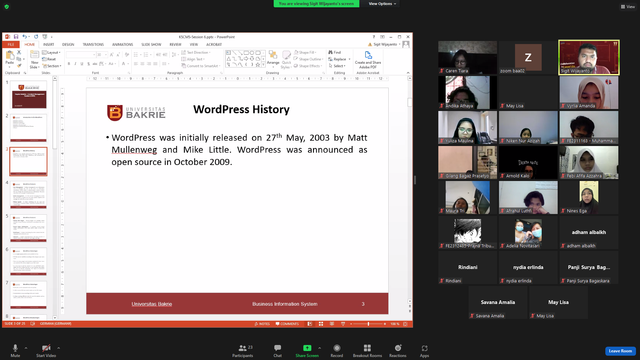Image resolution: width=640 pixels, height=360 pixels.
Task: Open the REVIEW ribbon tab
Action: (x=175, y=44)
